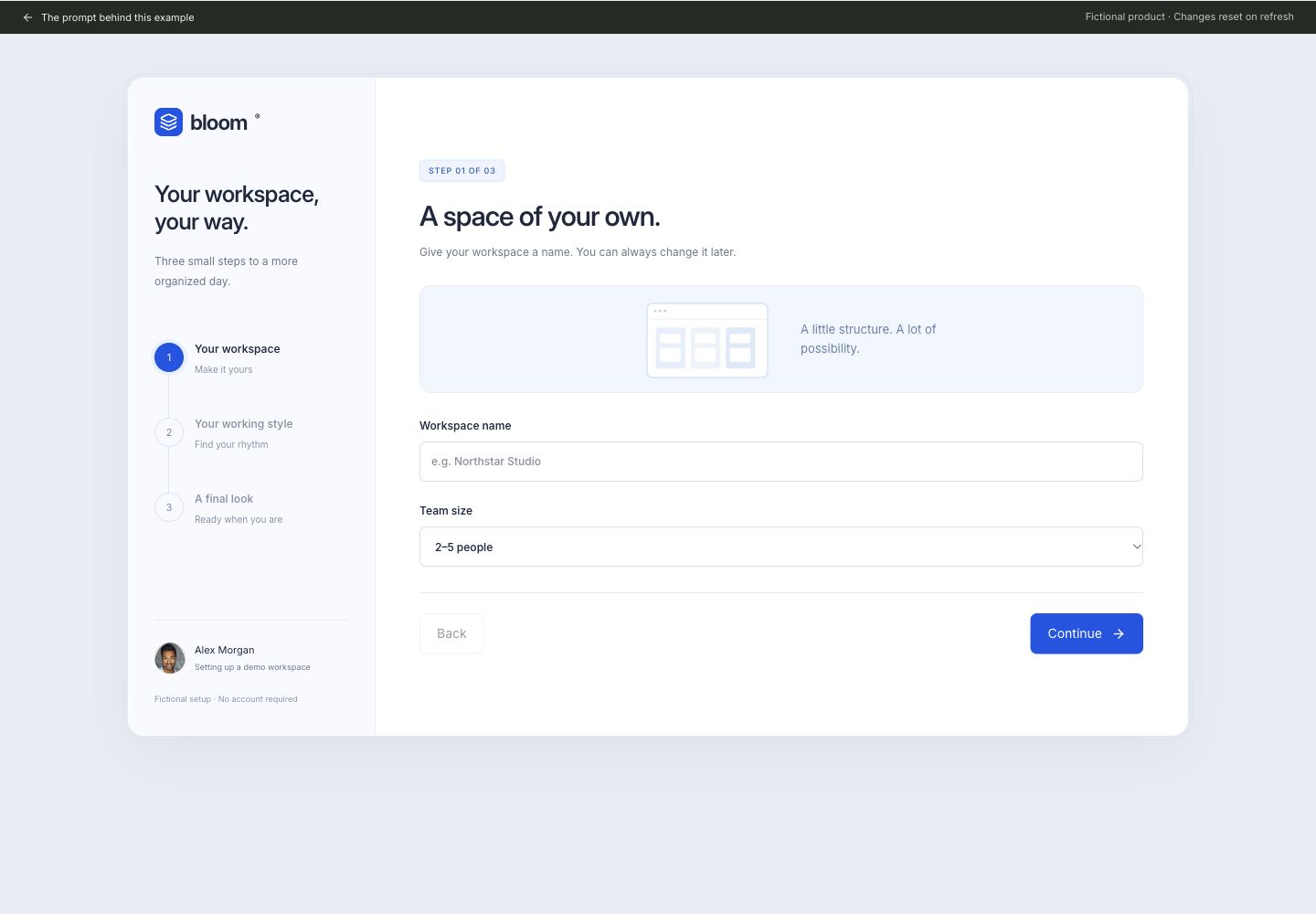Click 'Find your rhythm' subtitle
The image size is (1316, 914).
(231, 445)
